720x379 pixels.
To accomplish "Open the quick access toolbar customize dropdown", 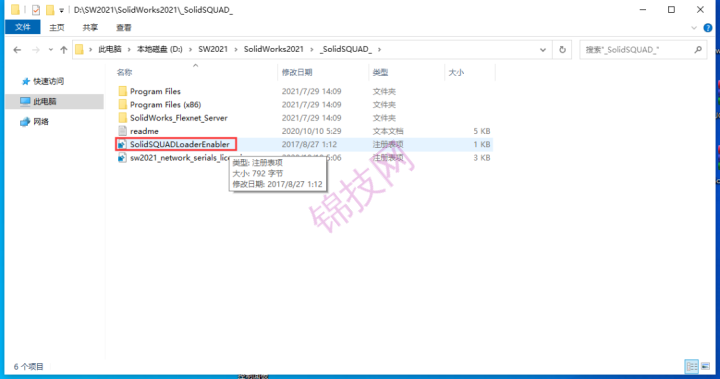I will tap(61, 10).
